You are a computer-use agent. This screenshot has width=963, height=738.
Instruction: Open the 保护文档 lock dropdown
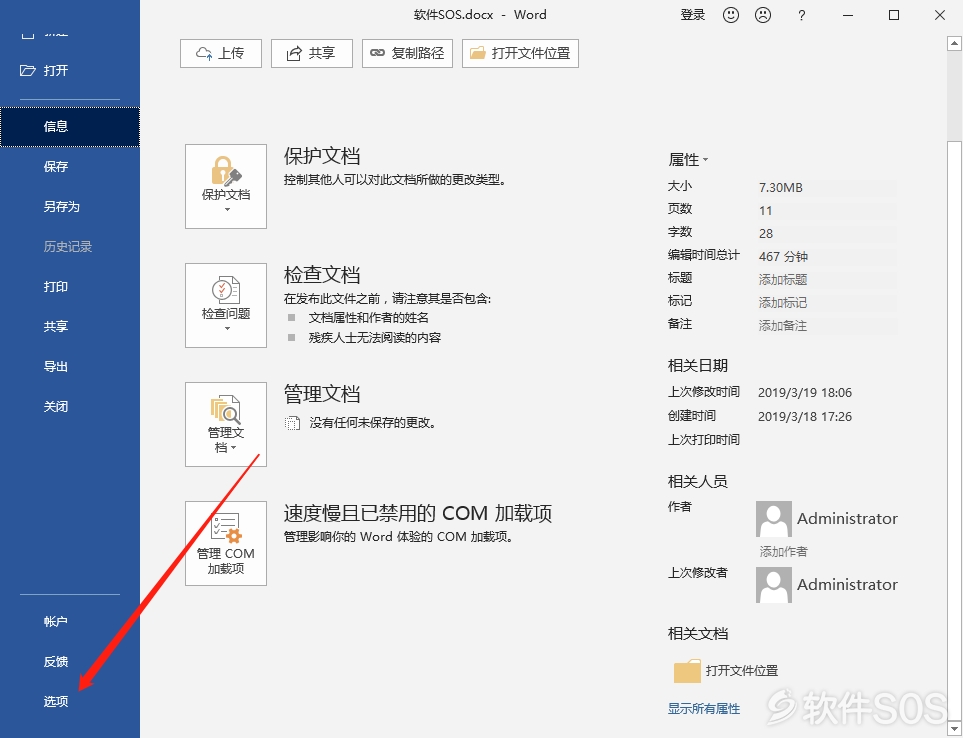tap(226, 187)
